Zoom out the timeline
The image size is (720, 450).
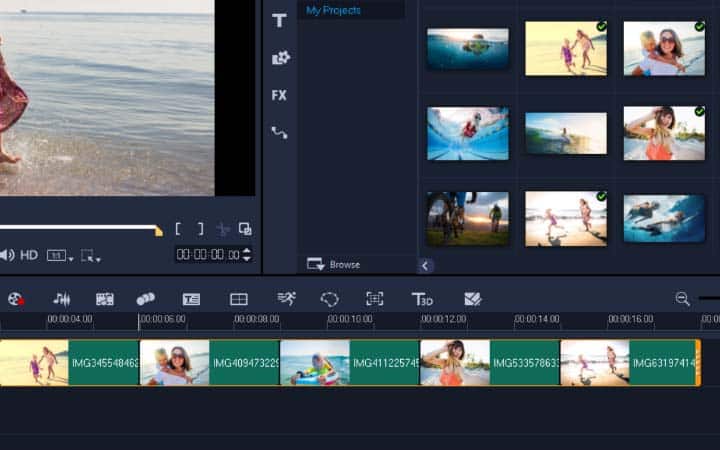(x=682, y=299)
